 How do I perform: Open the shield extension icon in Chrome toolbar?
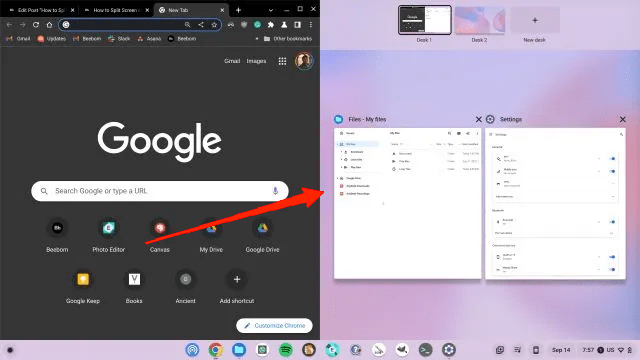point(244,25)
